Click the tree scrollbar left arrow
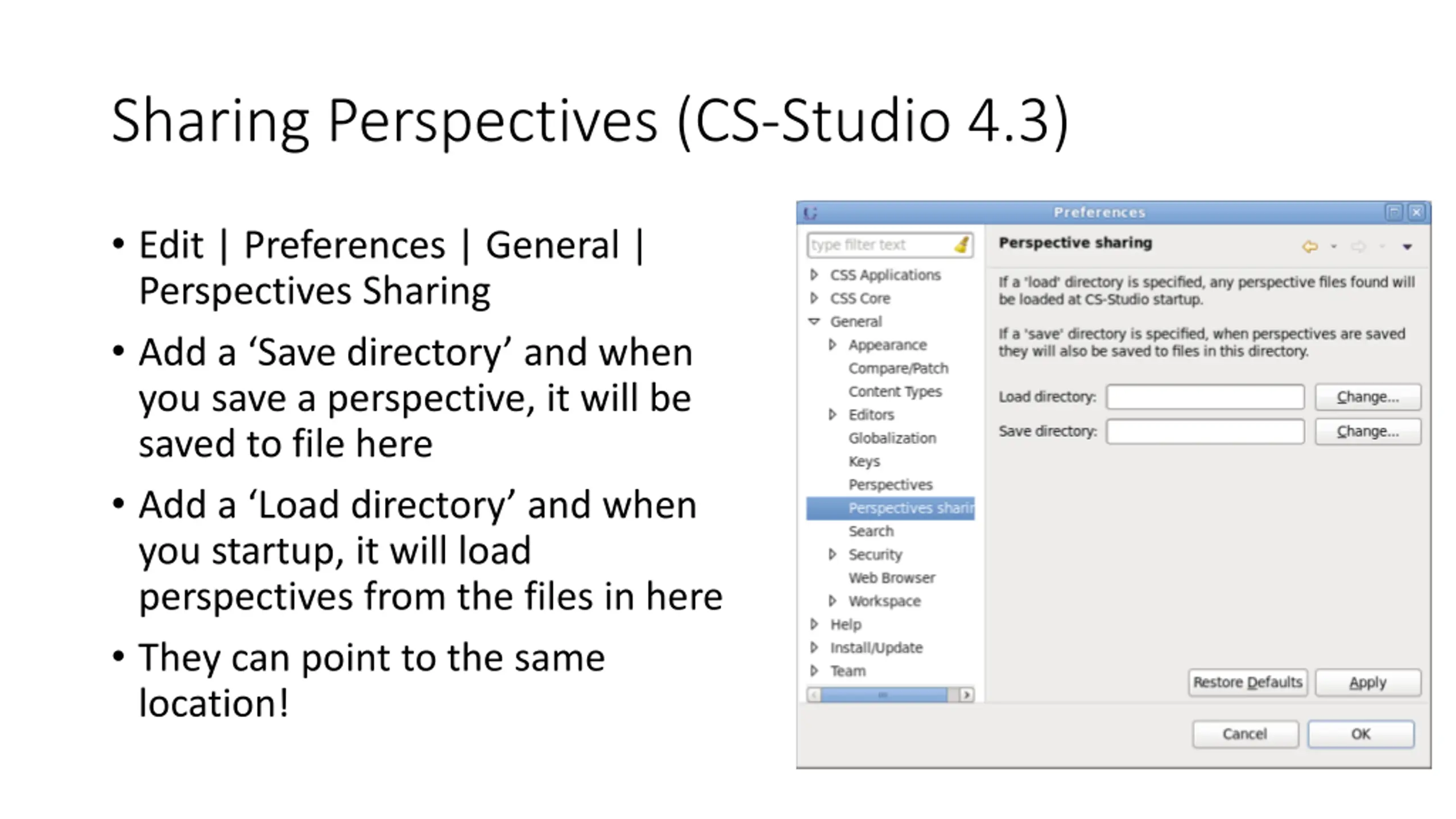1456x819 pixels. (813, 694)
